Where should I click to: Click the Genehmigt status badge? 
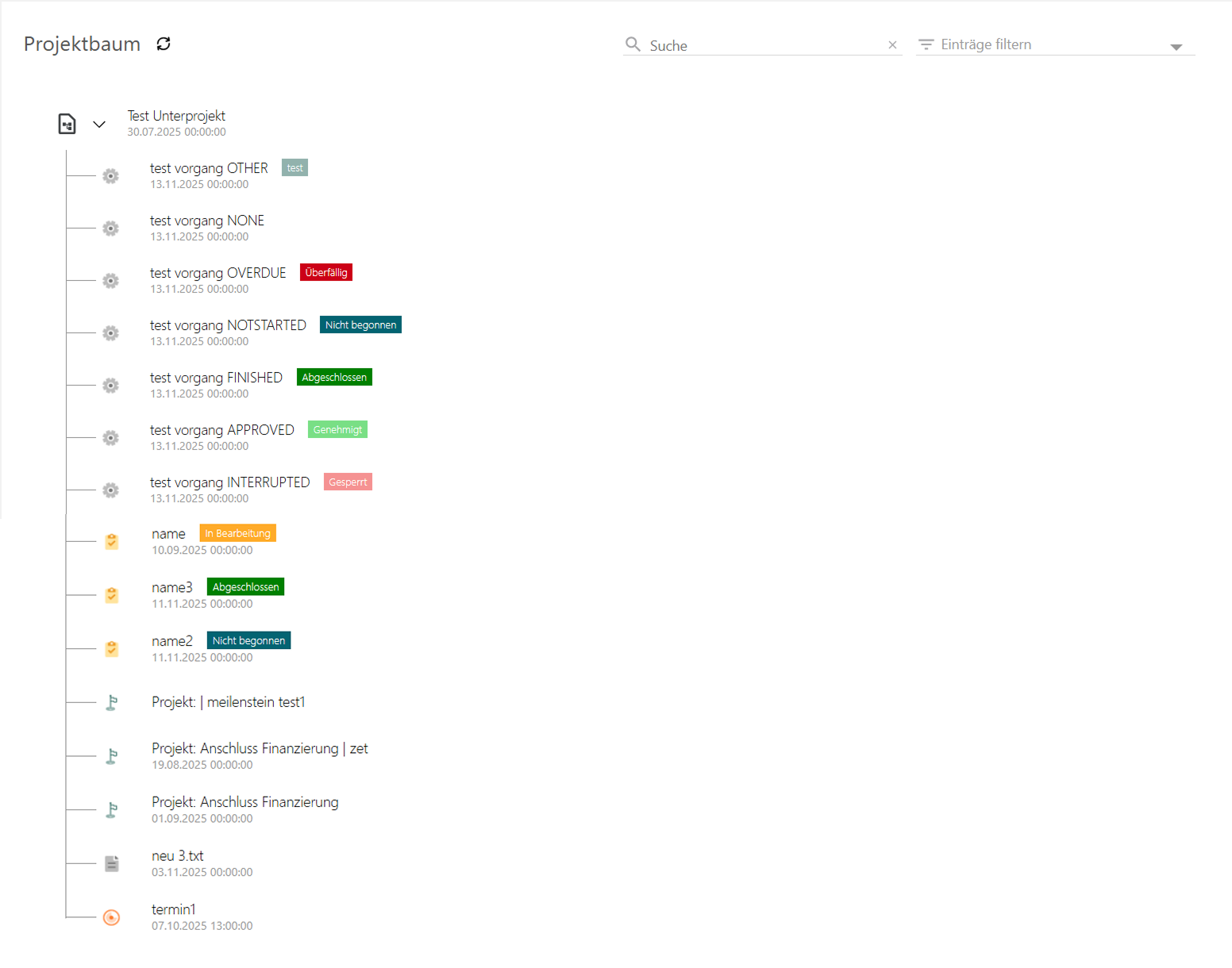point(337,429)
